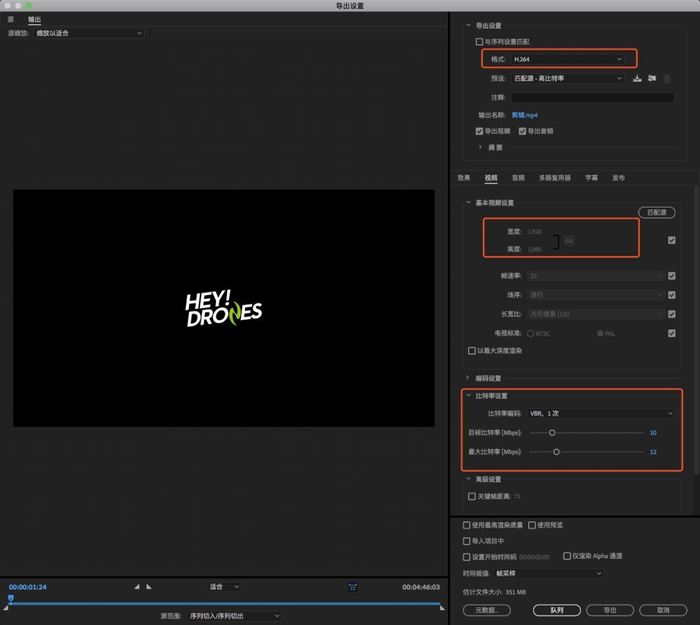Click the 队列 button
700x625 pixels.
[557, 610]
